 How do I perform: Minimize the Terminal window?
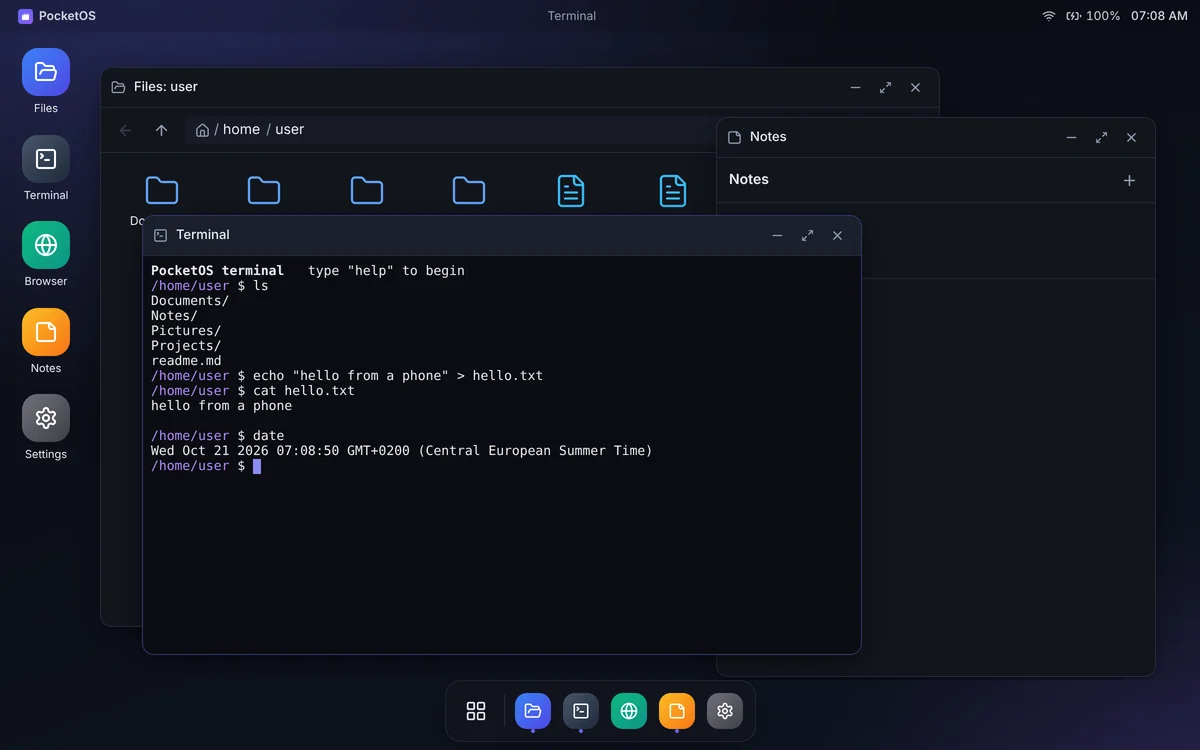point(777,236)
